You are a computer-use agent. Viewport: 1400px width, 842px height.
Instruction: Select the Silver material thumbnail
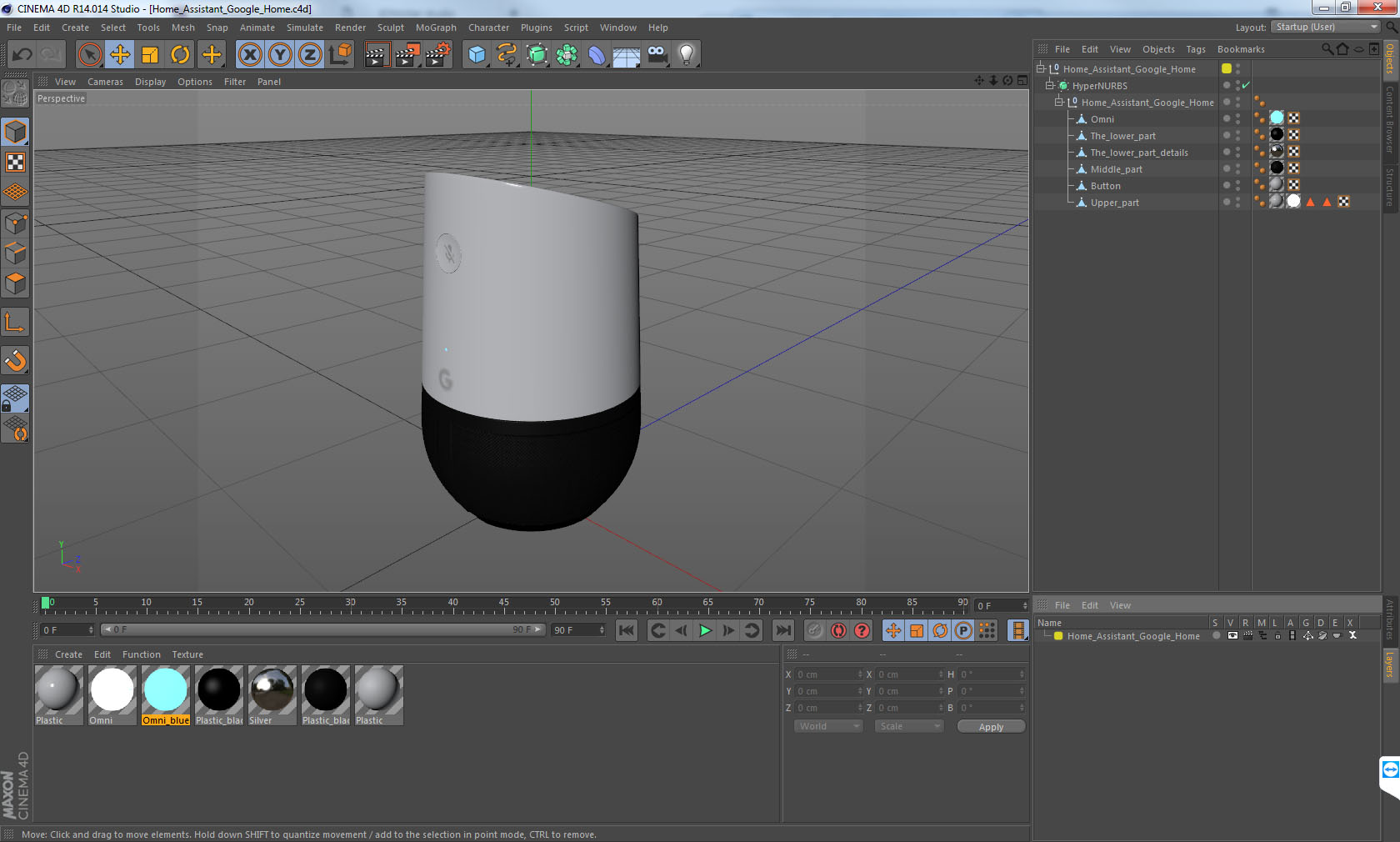tap(272, 694)
